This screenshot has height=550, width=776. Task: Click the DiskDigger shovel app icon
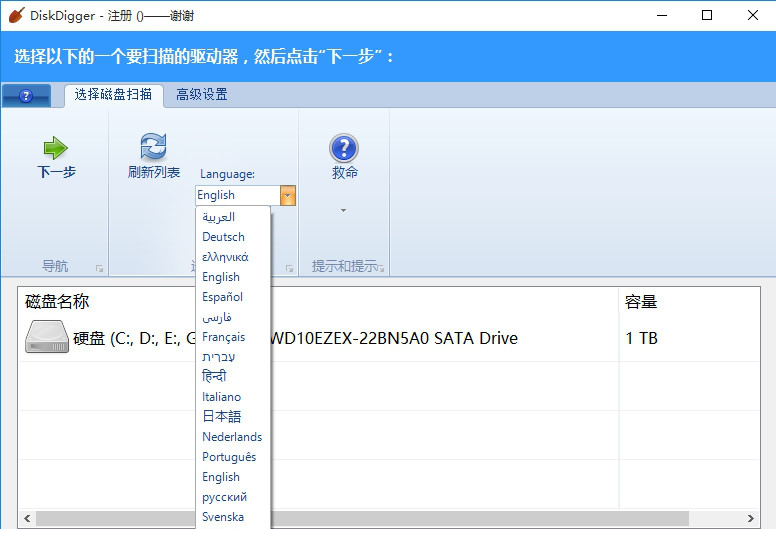[16, 15]
